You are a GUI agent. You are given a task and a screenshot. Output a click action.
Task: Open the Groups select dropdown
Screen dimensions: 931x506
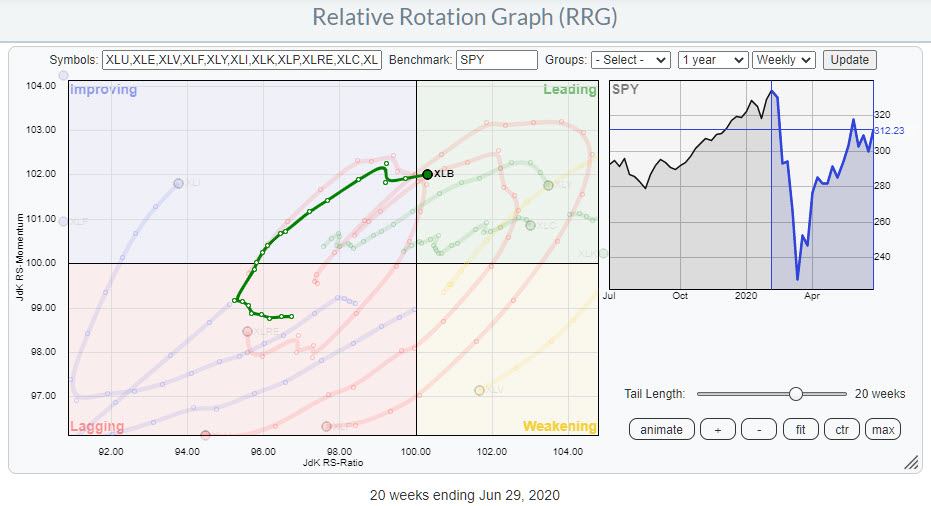pyautogui.click(x=630, y=60)
